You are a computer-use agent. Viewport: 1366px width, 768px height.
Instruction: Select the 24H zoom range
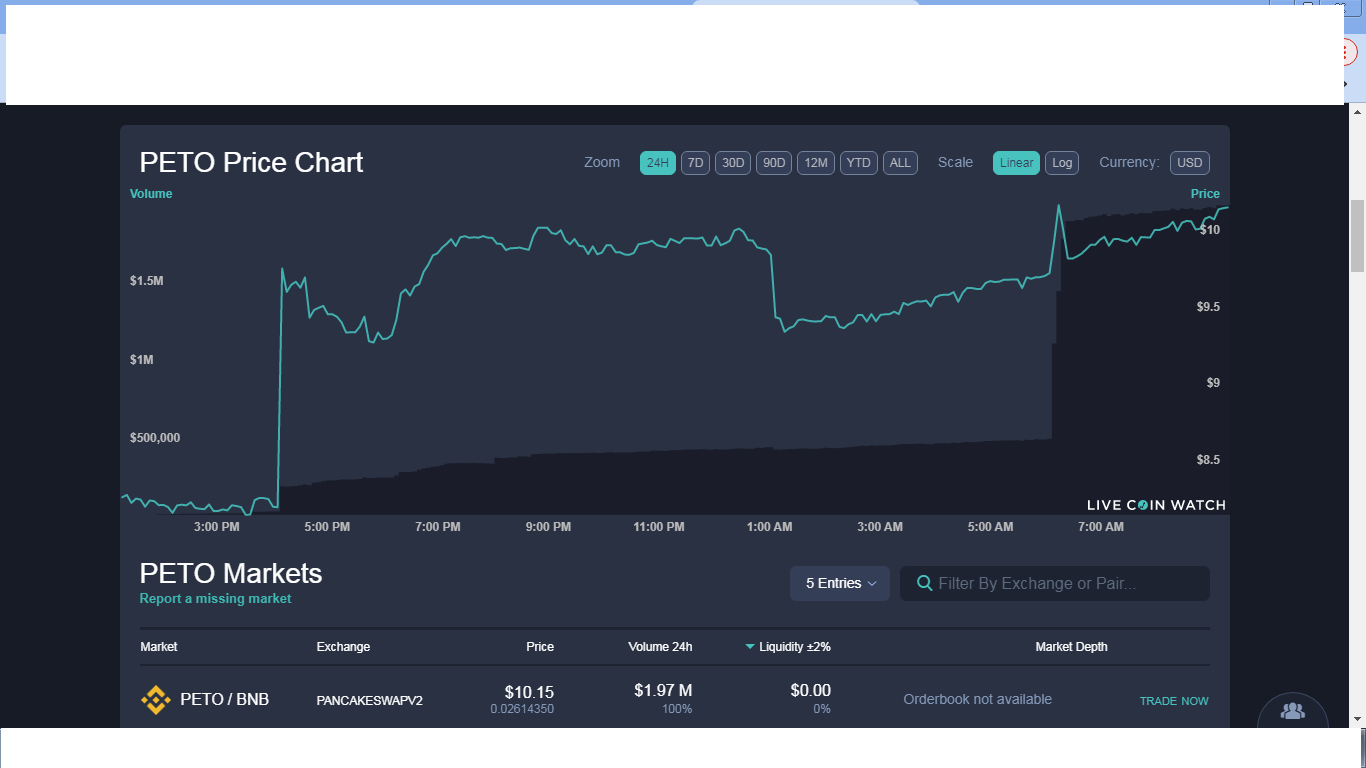click(658, 163)
